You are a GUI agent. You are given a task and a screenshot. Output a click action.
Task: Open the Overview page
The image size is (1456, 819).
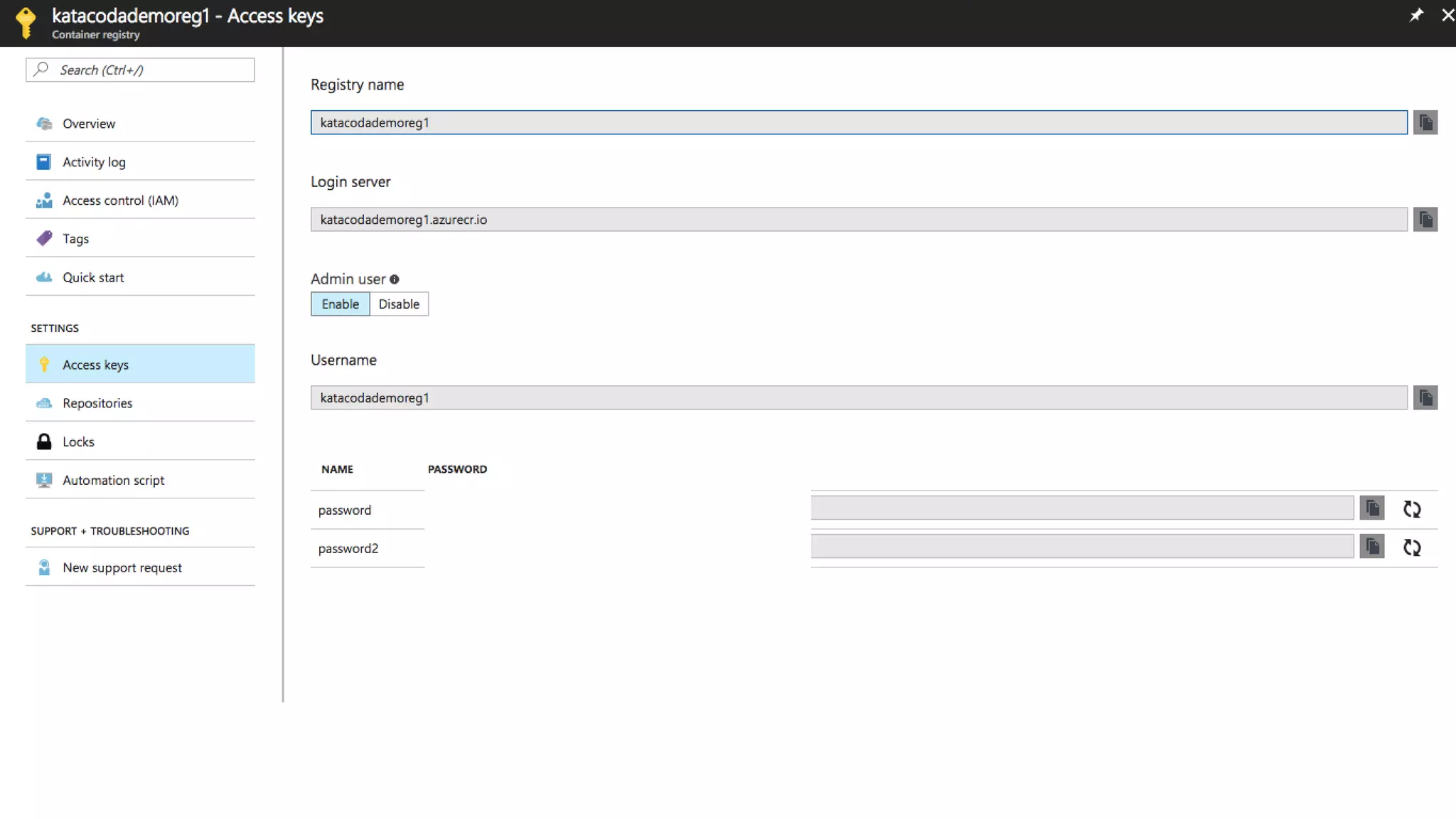[x=89, y=124]
